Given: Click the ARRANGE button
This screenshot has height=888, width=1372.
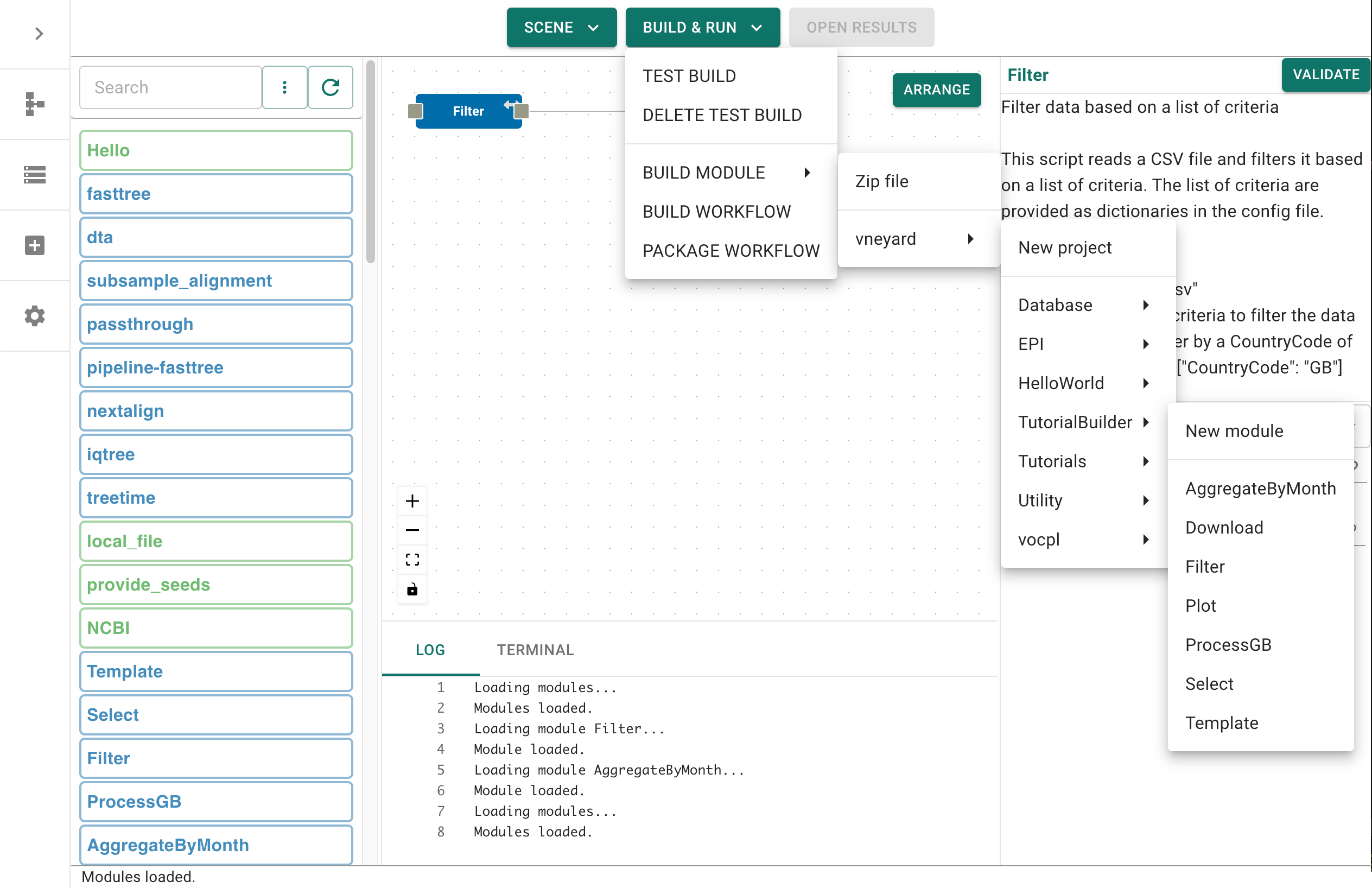Looking at the screenshot, I should point(936,90).
